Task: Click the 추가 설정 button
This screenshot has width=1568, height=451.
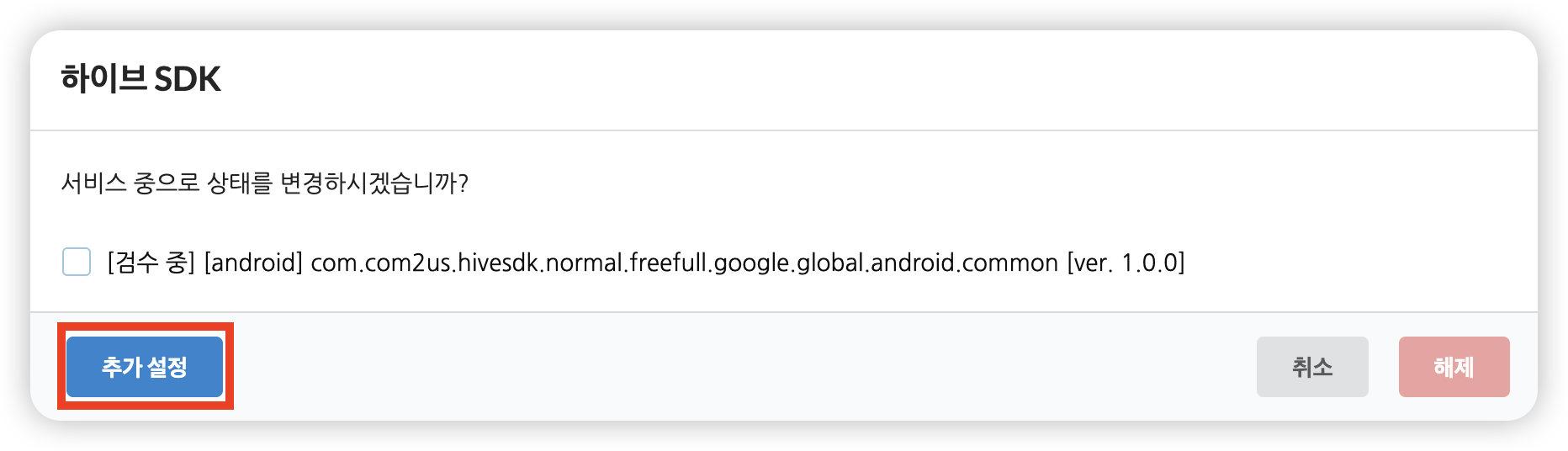Action: coord(145,367)
